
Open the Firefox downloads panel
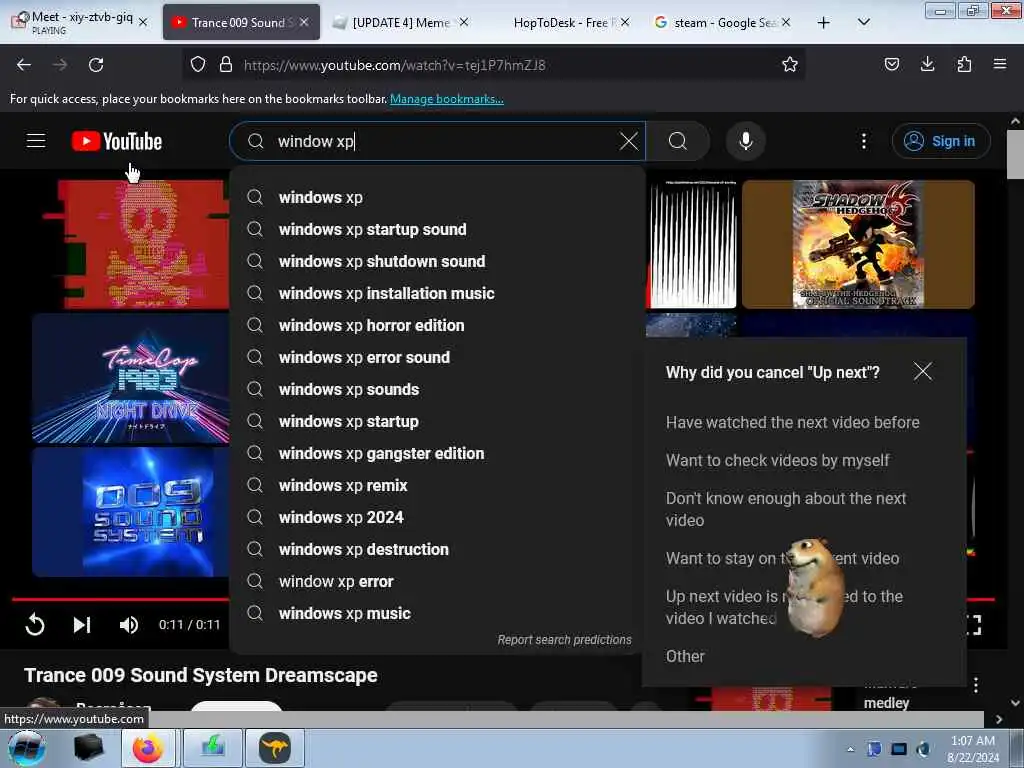[x=927, y=64]
